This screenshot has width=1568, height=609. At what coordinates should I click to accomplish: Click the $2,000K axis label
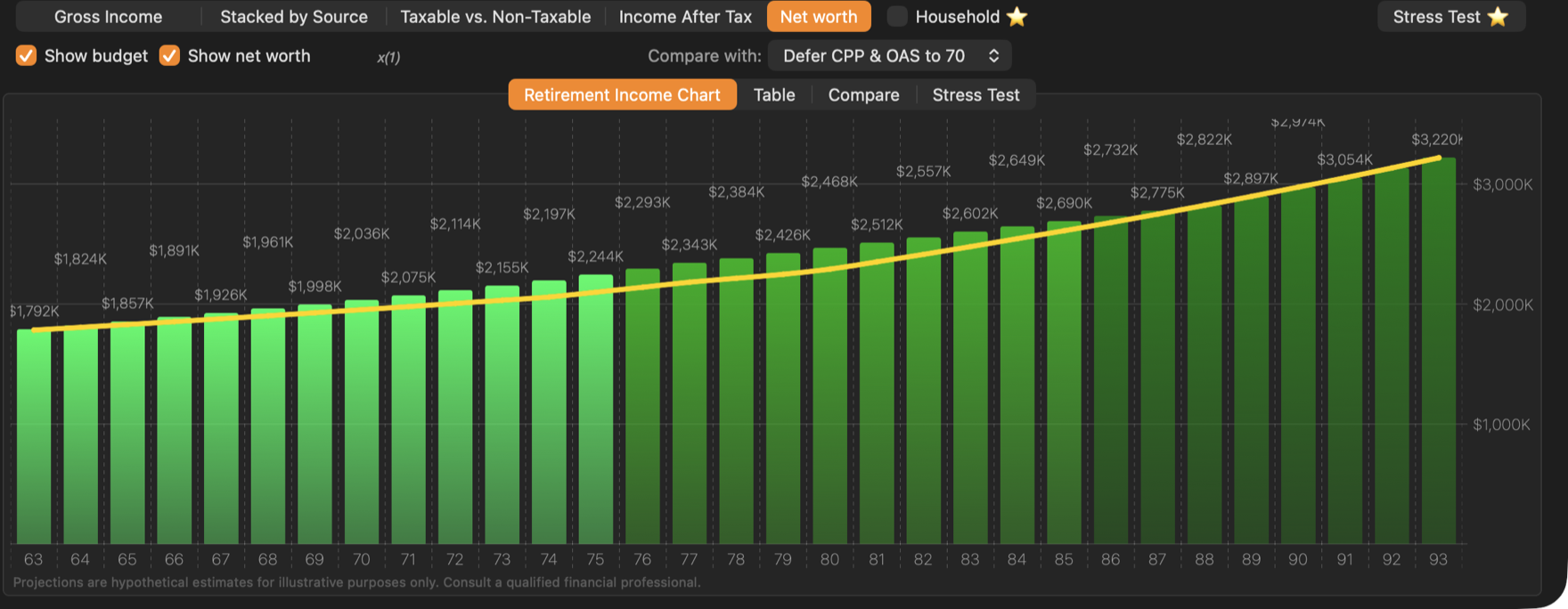click(x=1503, y=305)
